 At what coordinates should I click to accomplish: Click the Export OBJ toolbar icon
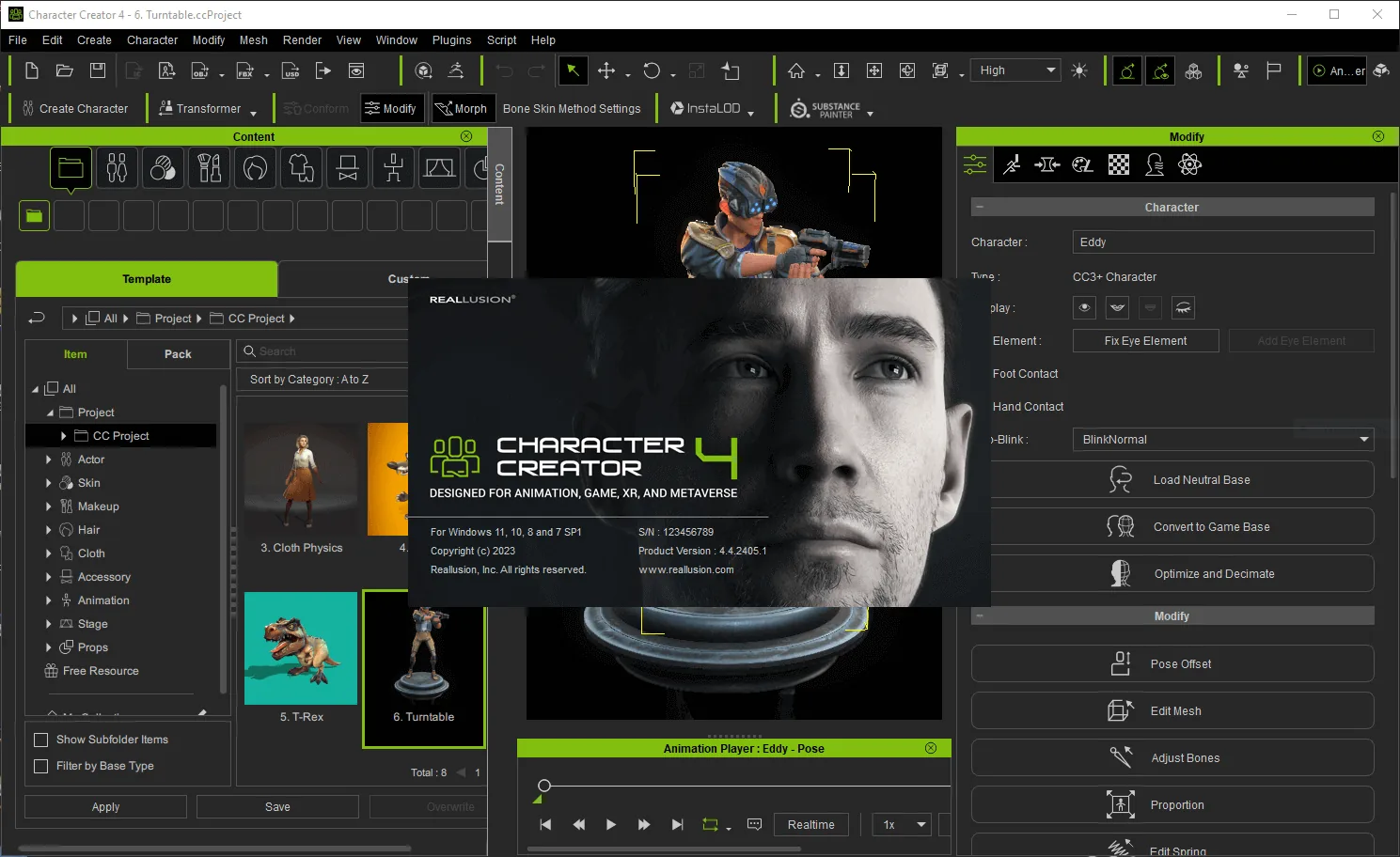point(200,70)
